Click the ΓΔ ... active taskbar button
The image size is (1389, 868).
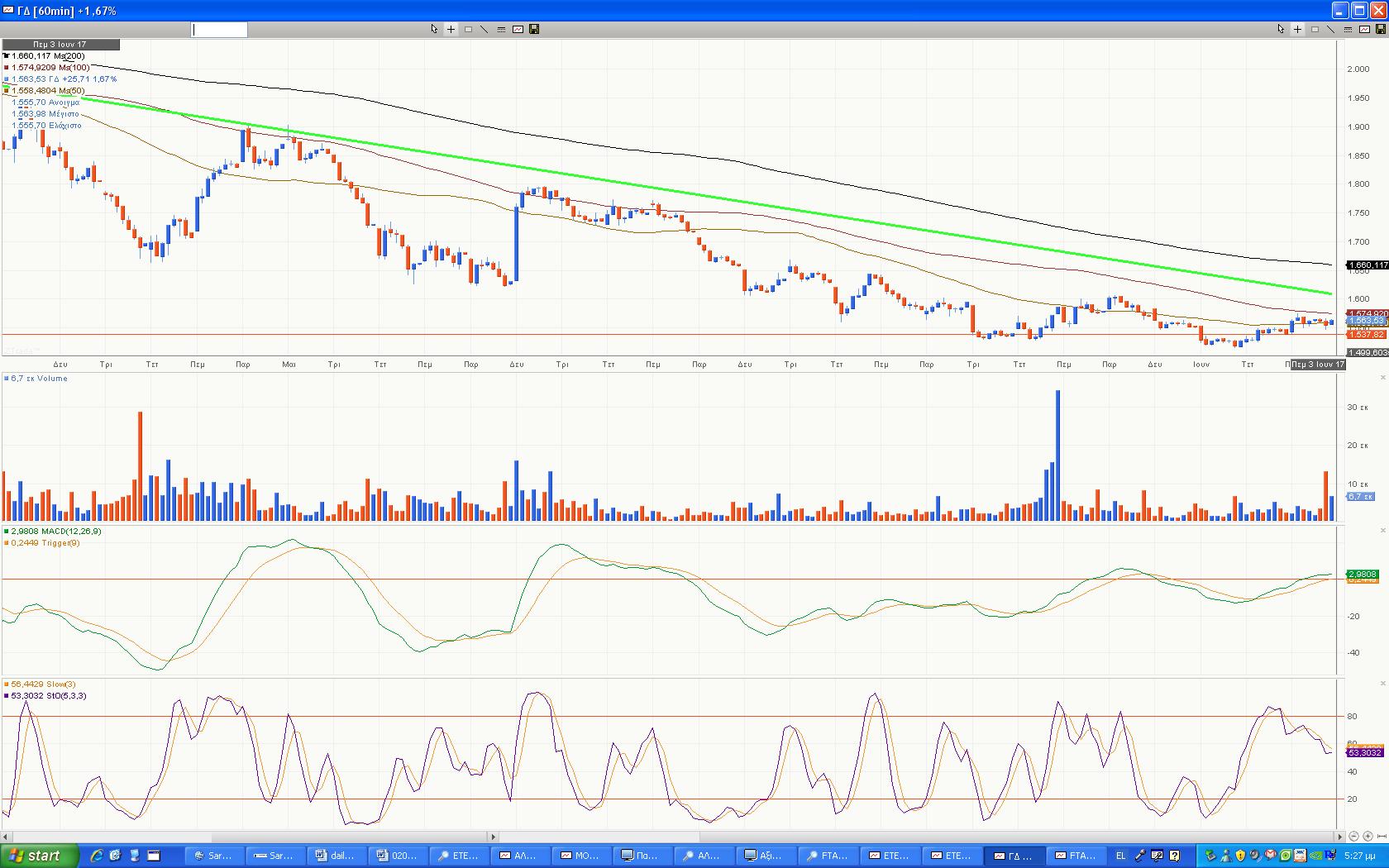point(1014,856)
